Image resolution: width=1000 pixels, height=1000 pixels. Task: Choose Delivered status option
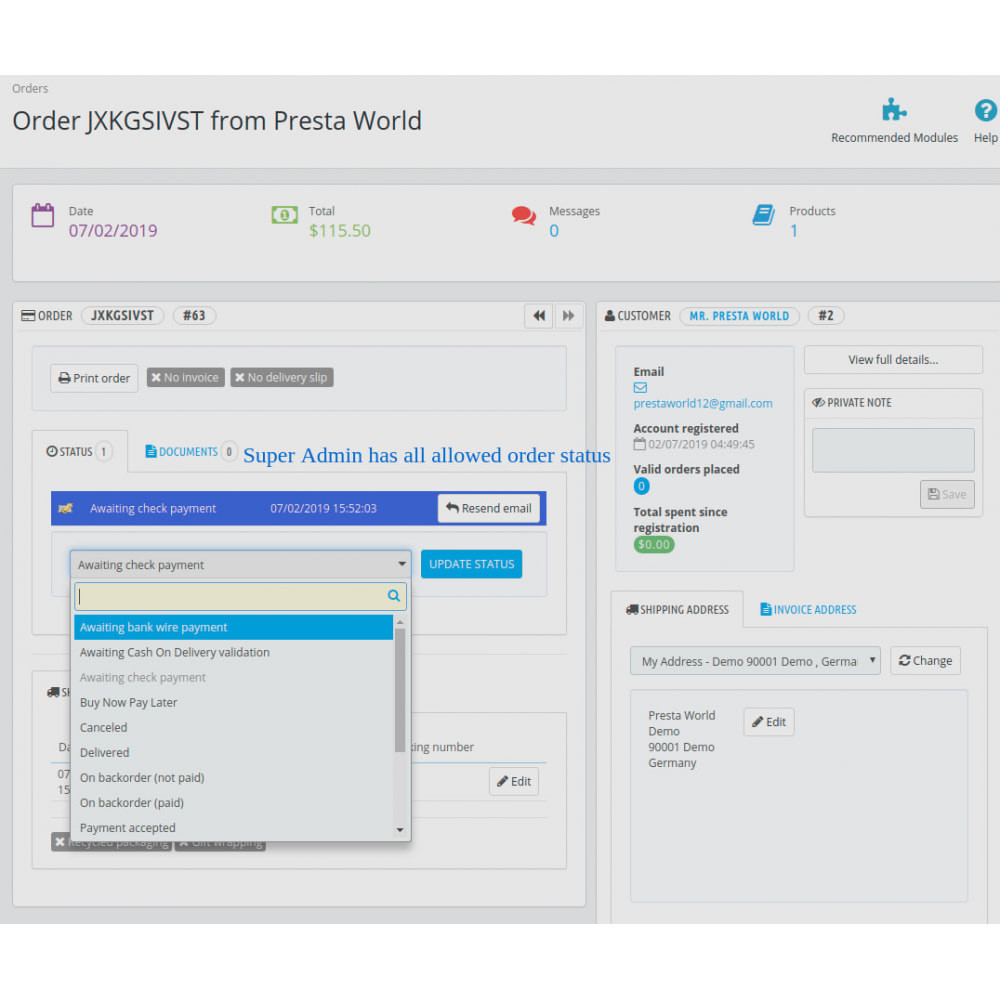(x=233, y=753)
